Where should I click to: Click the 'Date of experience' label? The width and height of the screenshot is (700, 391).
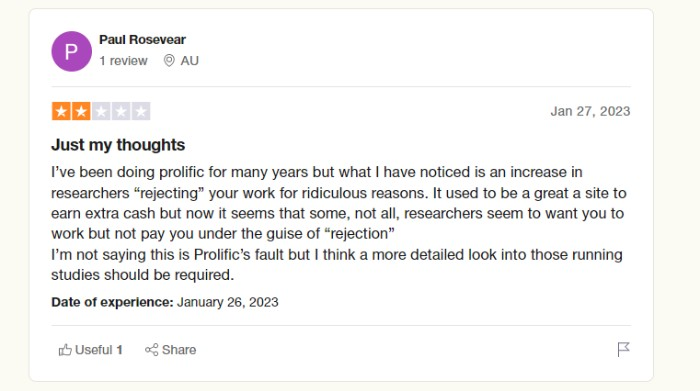click(112, 302)
